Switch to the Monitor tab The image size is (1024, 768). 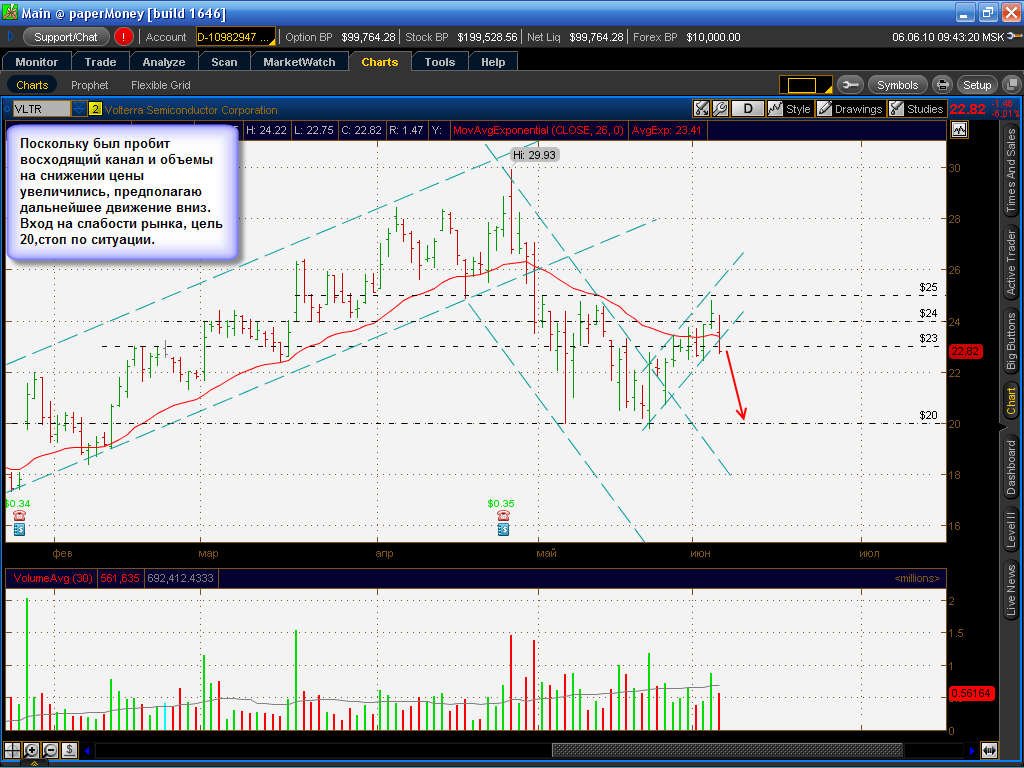point(37,62)
